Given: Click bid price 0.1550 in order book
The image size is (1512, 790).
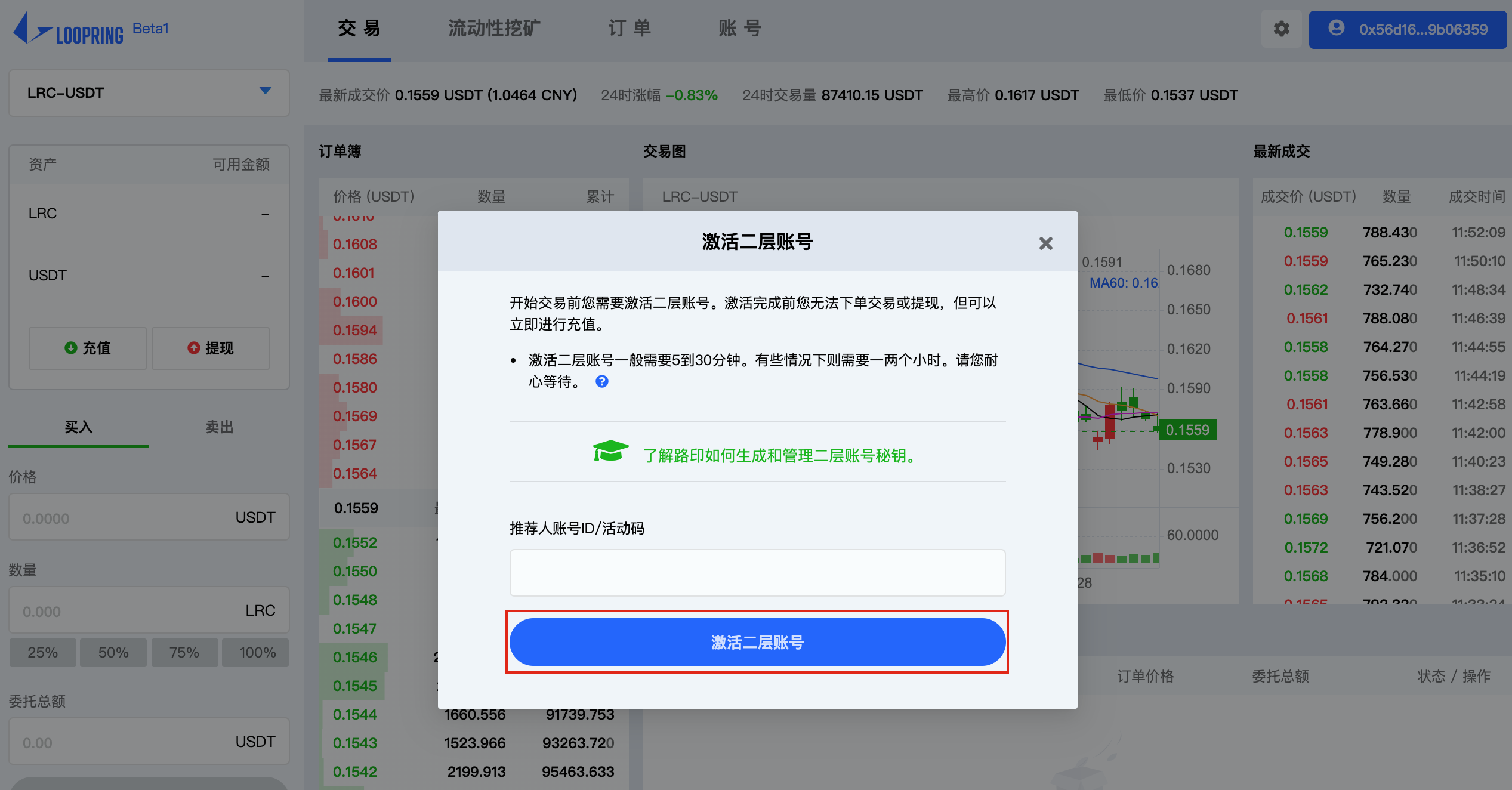Looking at the screenshot, I should pos(355,571).
